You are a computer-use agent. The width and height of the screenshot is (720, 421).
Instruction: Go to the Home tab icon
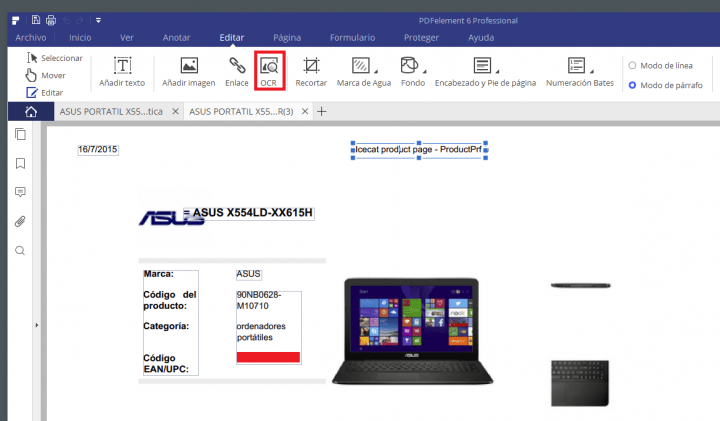[x=31, y=112]
